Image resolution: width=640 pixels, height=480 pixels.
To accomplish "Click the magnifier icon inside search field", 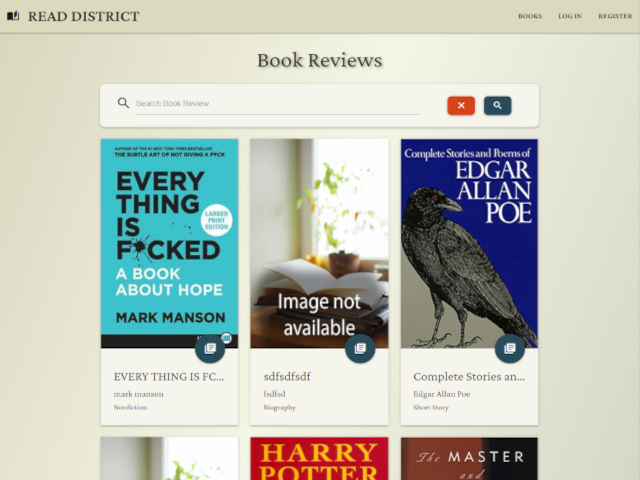I will click(x=123, y=103).
